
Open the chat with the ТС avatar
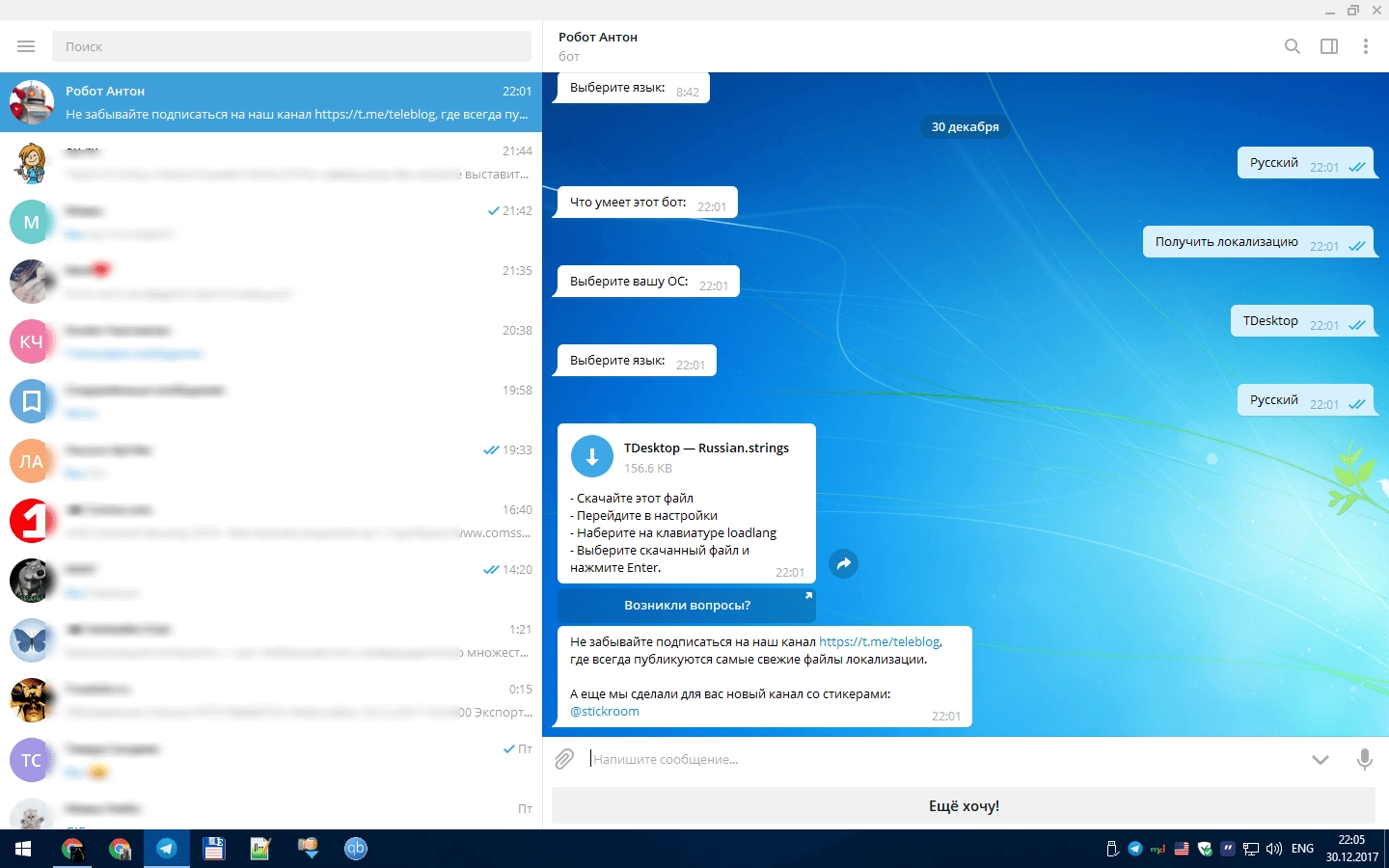tap(271, 760)
